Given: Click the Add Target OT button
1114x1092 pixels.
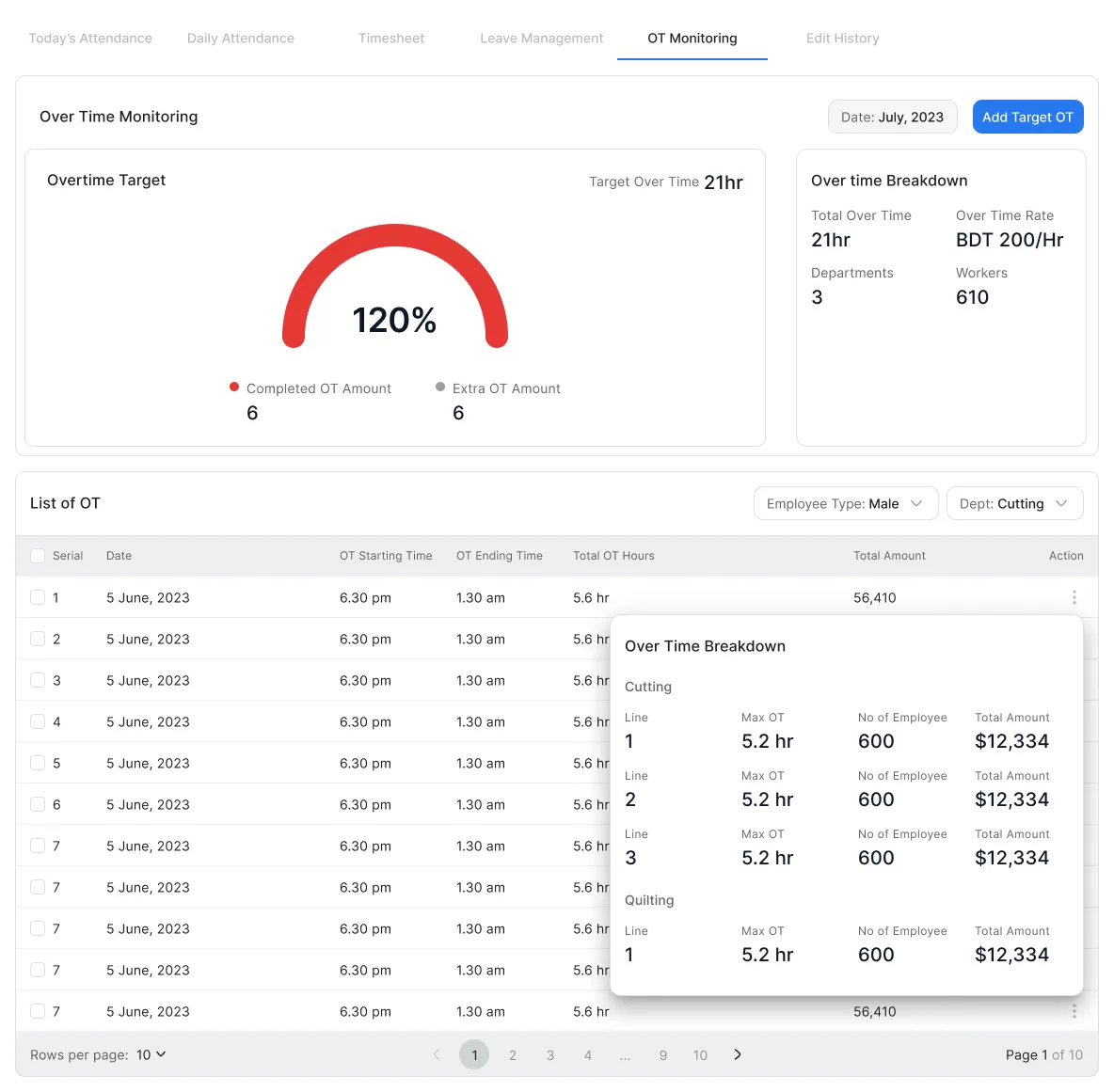Looking at the screenshot, I should point(1027,117).
